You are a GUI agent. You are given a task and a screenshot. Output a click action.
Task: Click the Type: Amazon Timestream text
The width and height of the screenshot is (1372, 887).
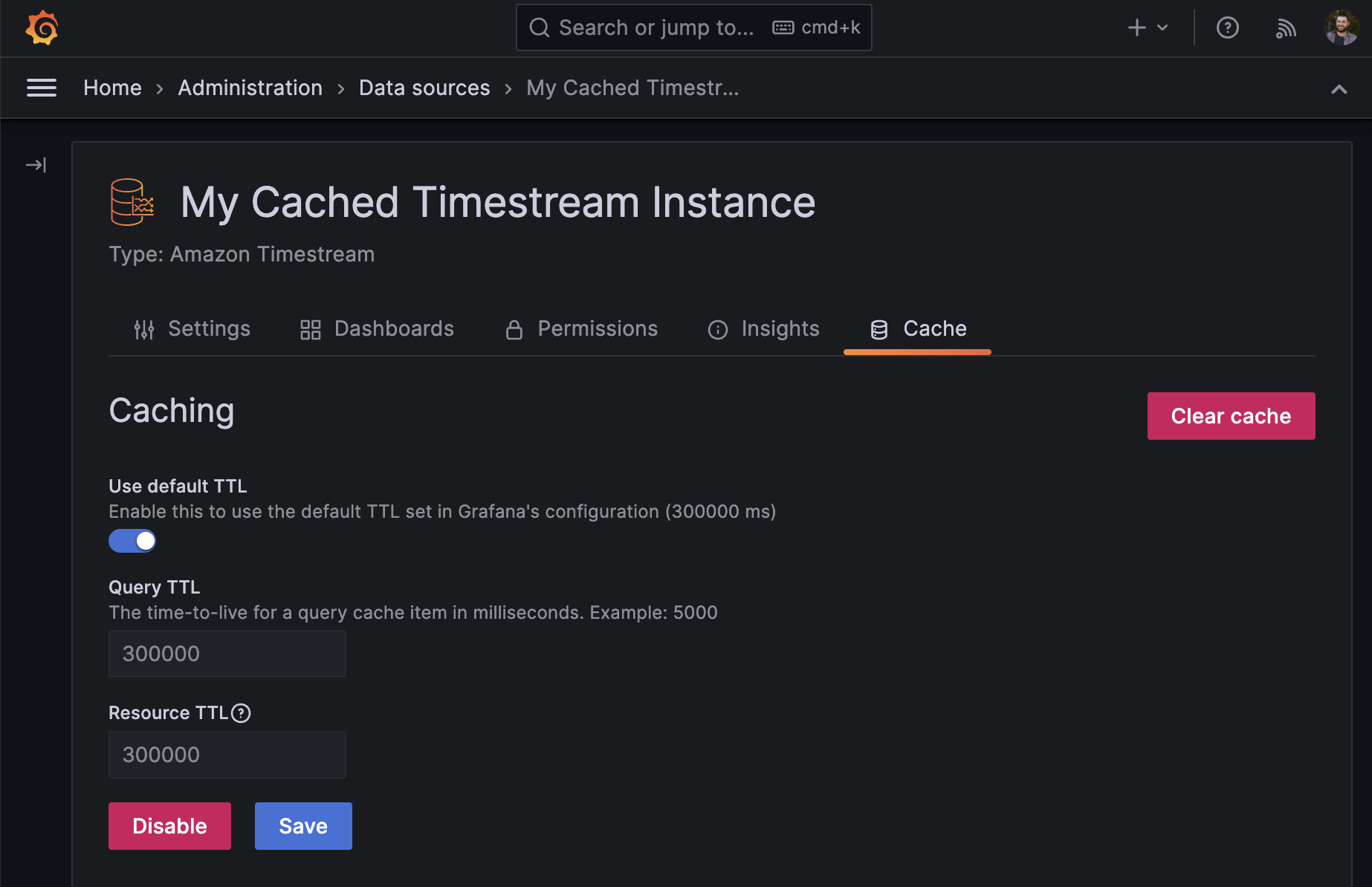pos(242,254)
